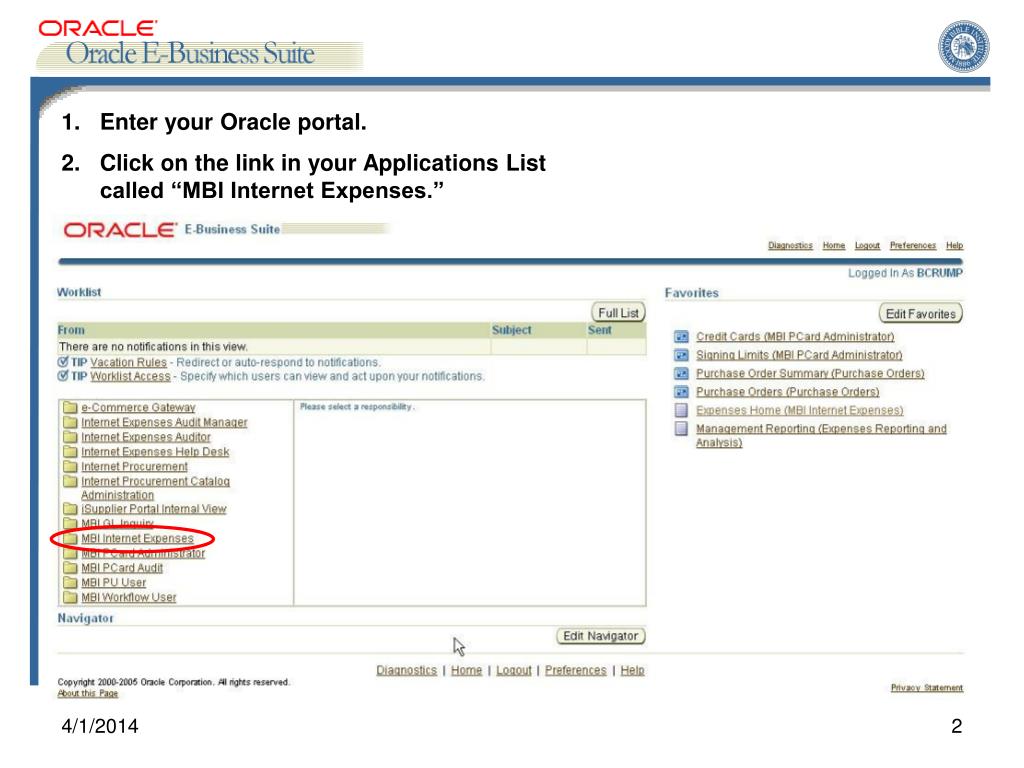Click Preferences in the top header links
Screen dimensions: 1024x768
912,246
